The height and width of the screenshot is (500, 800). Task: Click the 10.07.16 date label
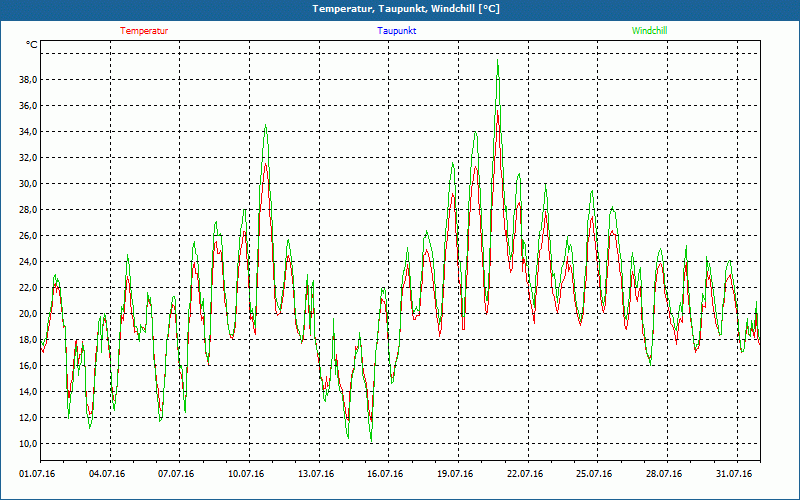246,474
